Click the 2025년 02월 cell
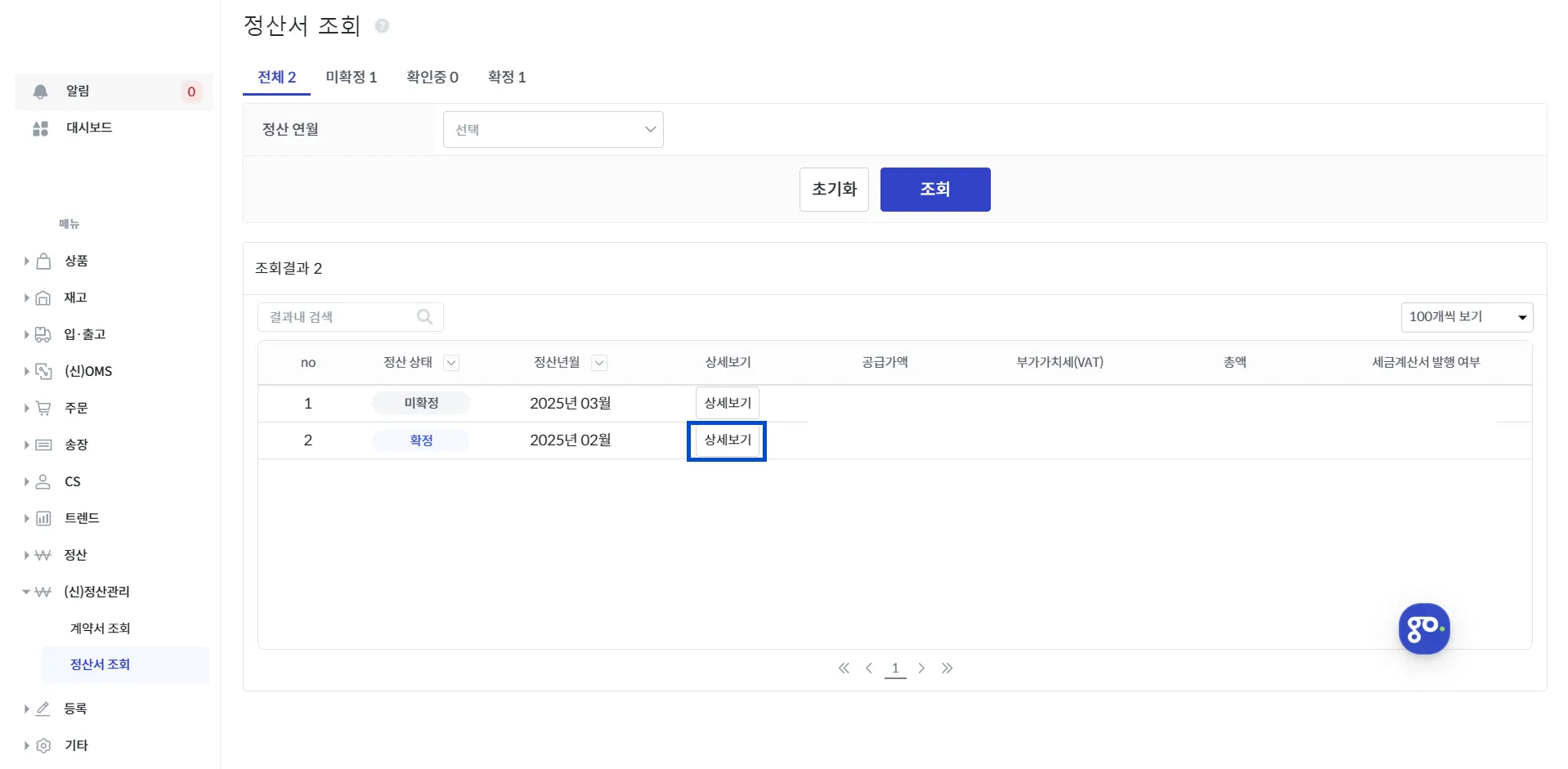Screen dimensions: 1568x769 pyautogui.click(x=571, y=440)
